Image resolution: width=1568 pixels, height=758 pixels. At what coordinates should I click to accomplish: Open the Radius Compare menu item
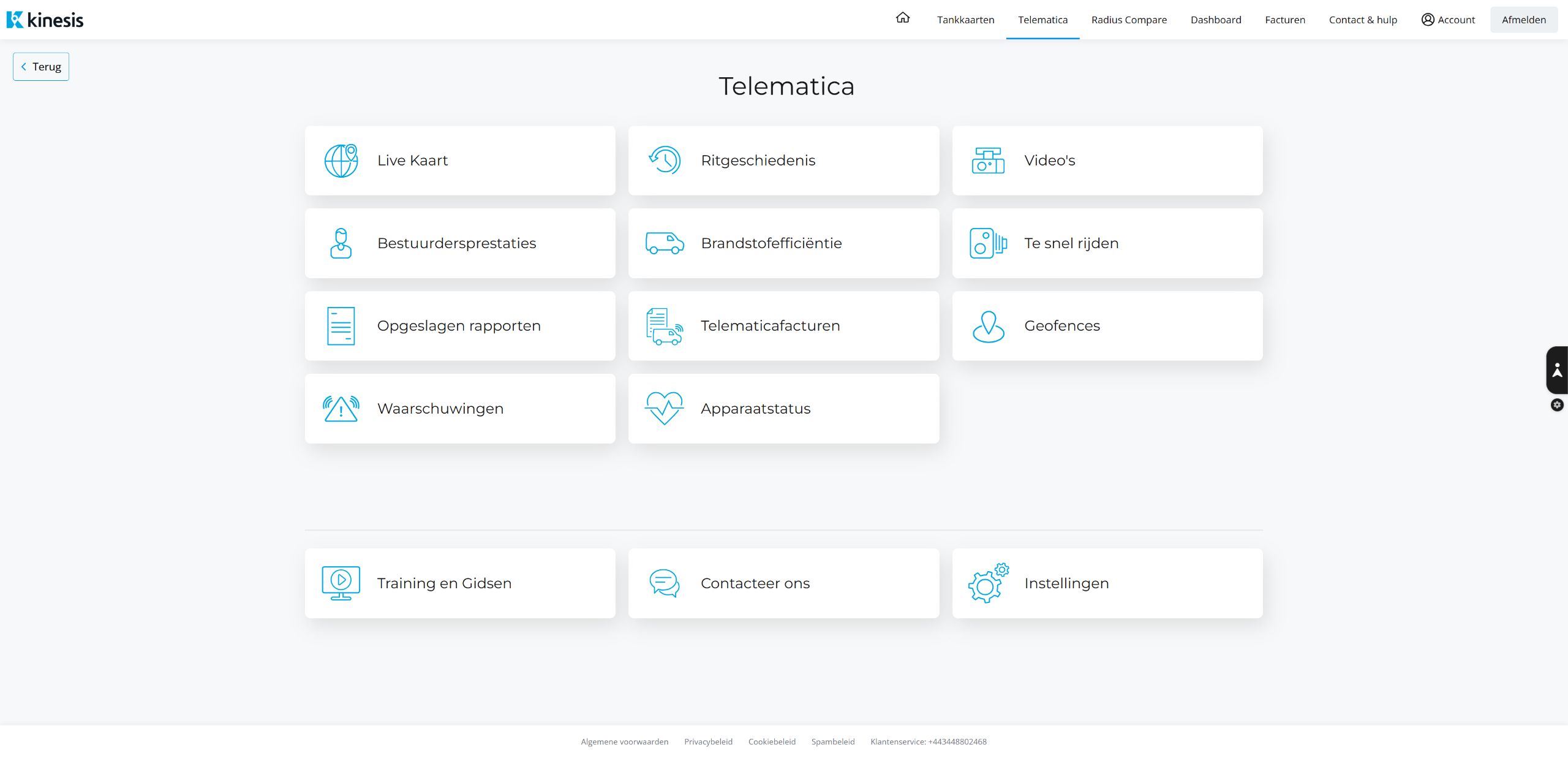coord(1128,20)
